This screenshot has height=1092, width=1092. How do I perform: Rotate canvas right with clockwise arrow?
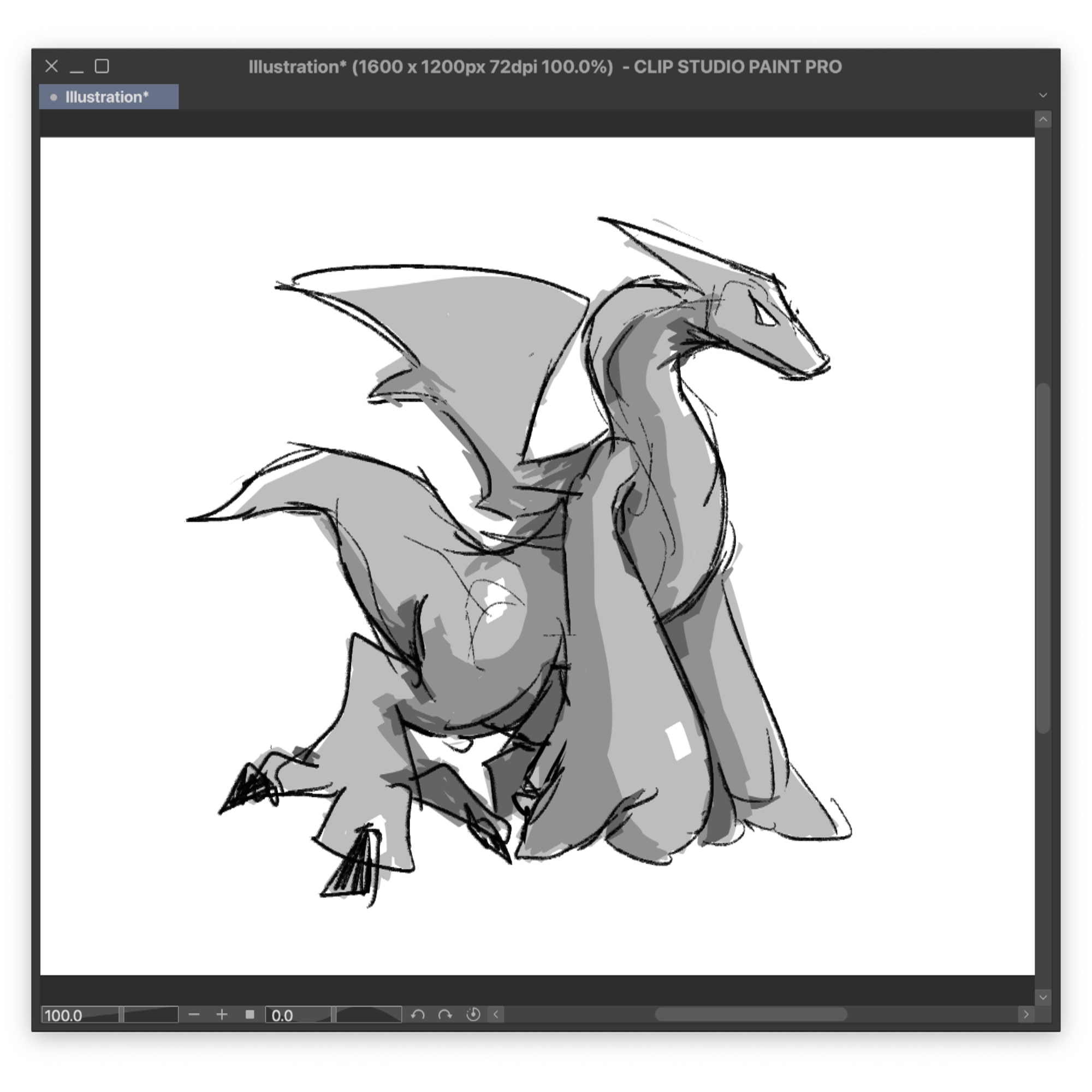click(446, 1014)
